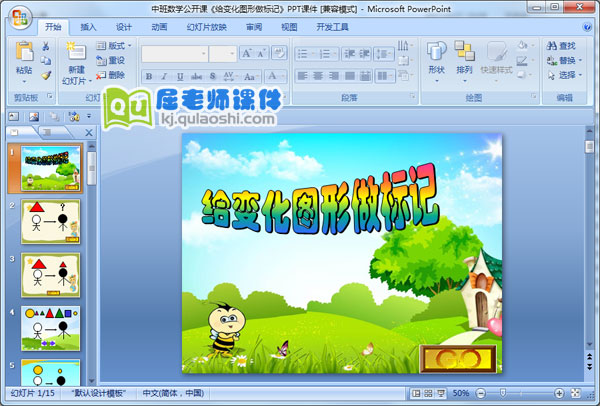Align text right in paragraph group

click(x=334, y=76)
